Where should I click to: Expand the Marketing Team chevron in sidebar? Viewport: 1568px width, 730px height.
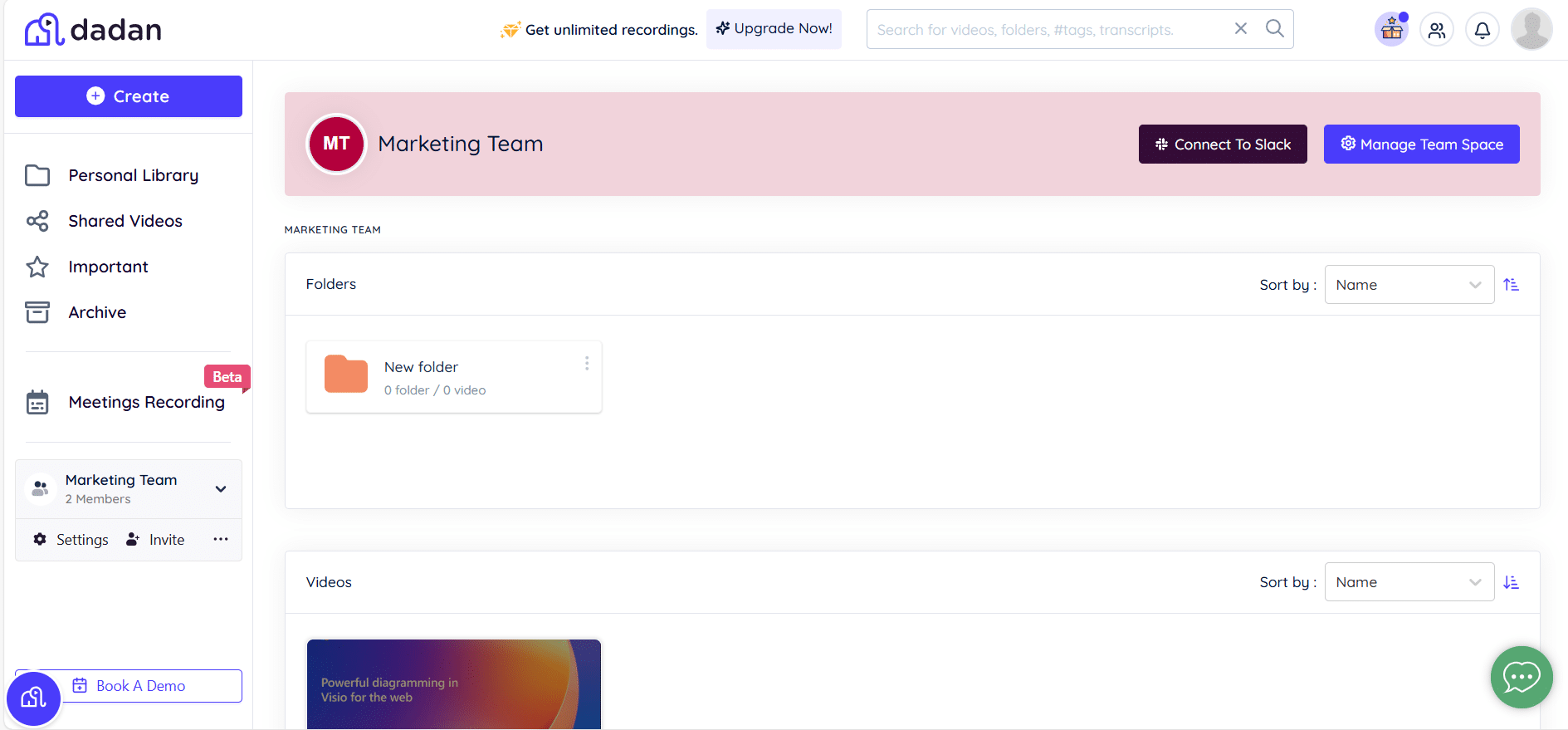221,489
